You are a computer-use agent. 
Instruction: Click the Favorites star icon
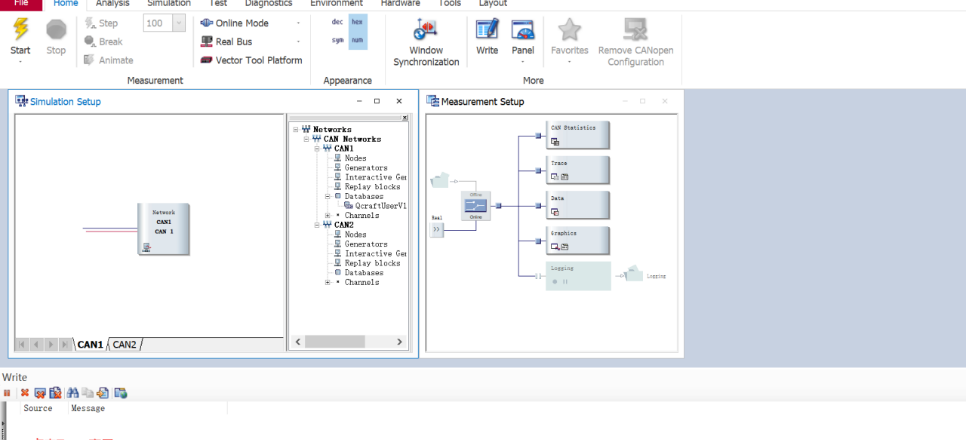click(x=569, y=30)
